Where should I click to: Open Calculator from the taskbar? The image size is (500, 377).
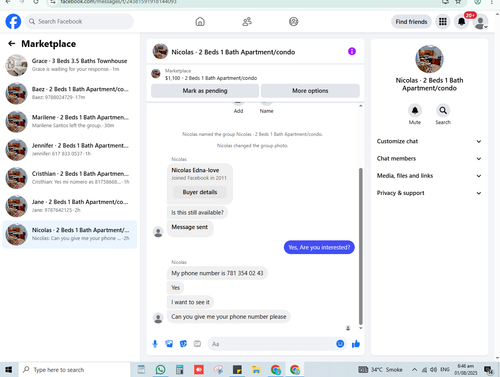click(180, 370)
